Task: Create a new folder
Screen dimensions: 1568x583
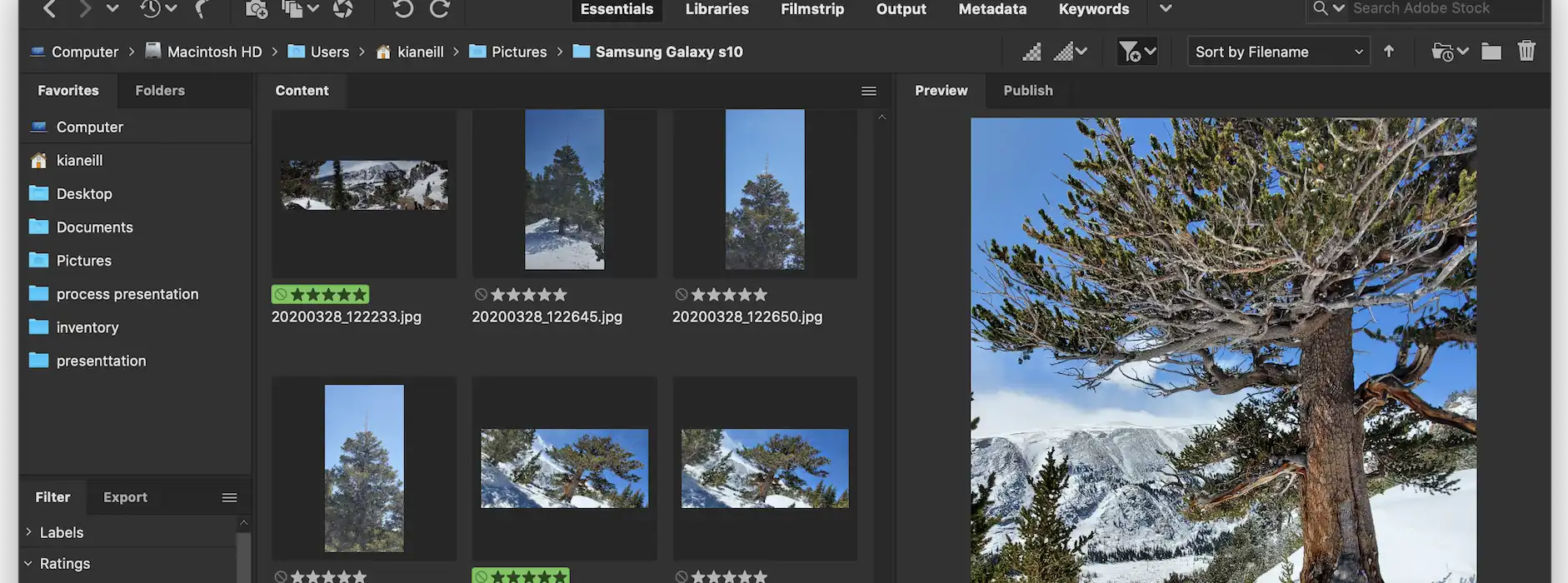Action: 1491,52
